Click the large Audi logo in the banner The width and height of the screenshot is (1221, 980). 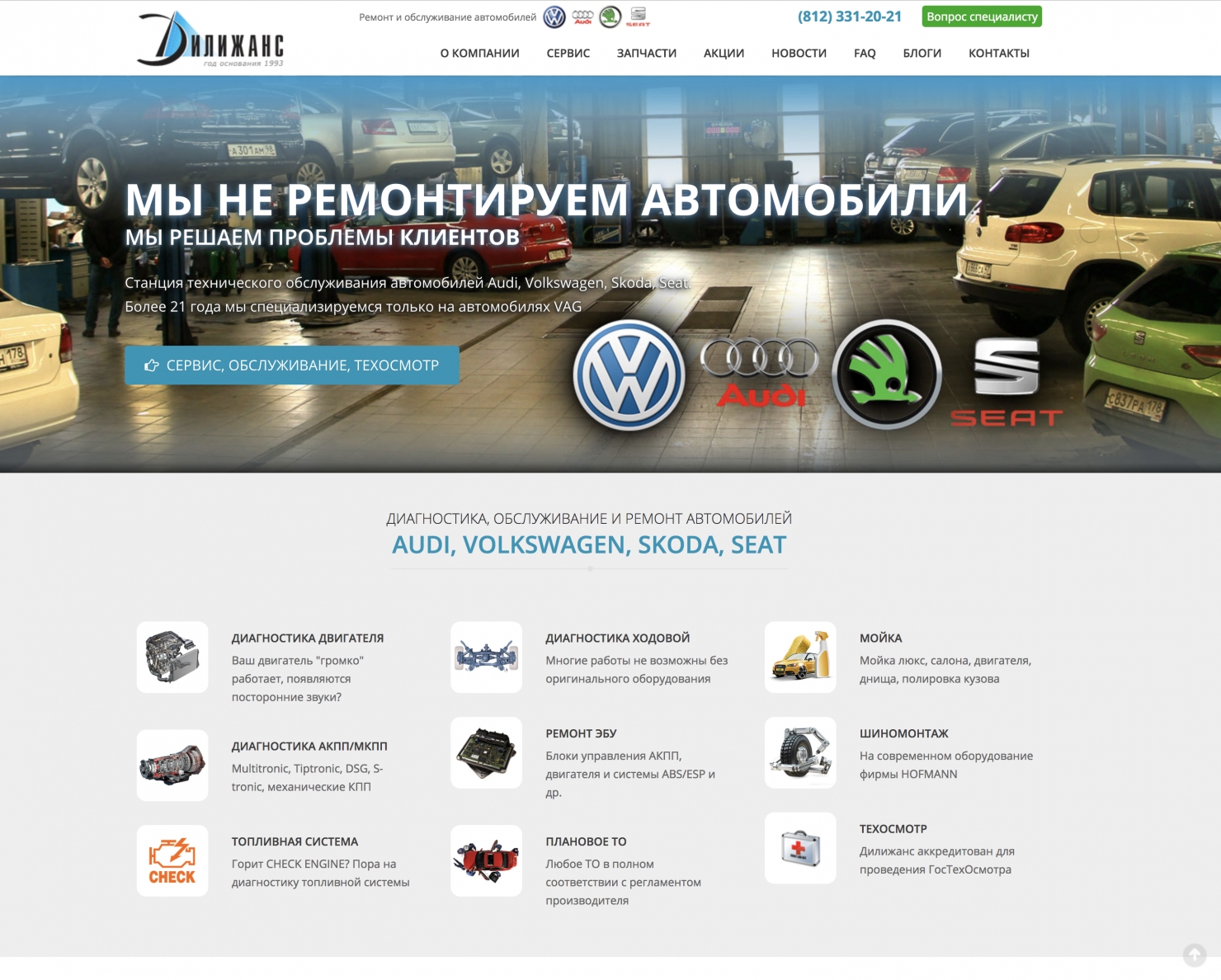coord(760,373)
